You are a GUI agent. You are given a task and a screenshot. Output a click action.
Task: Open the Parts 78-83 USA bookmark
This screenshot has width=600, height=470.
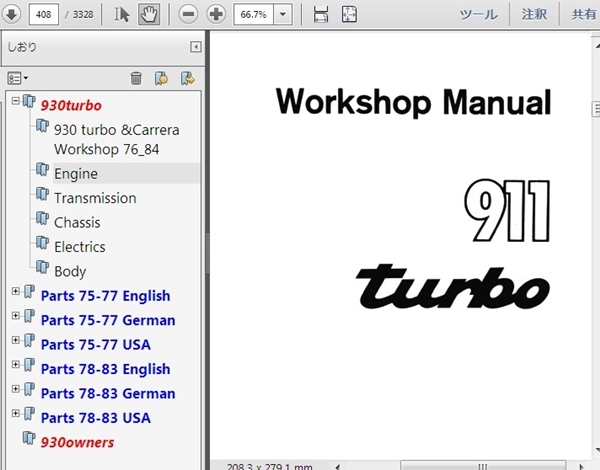[x=96, y=418]
